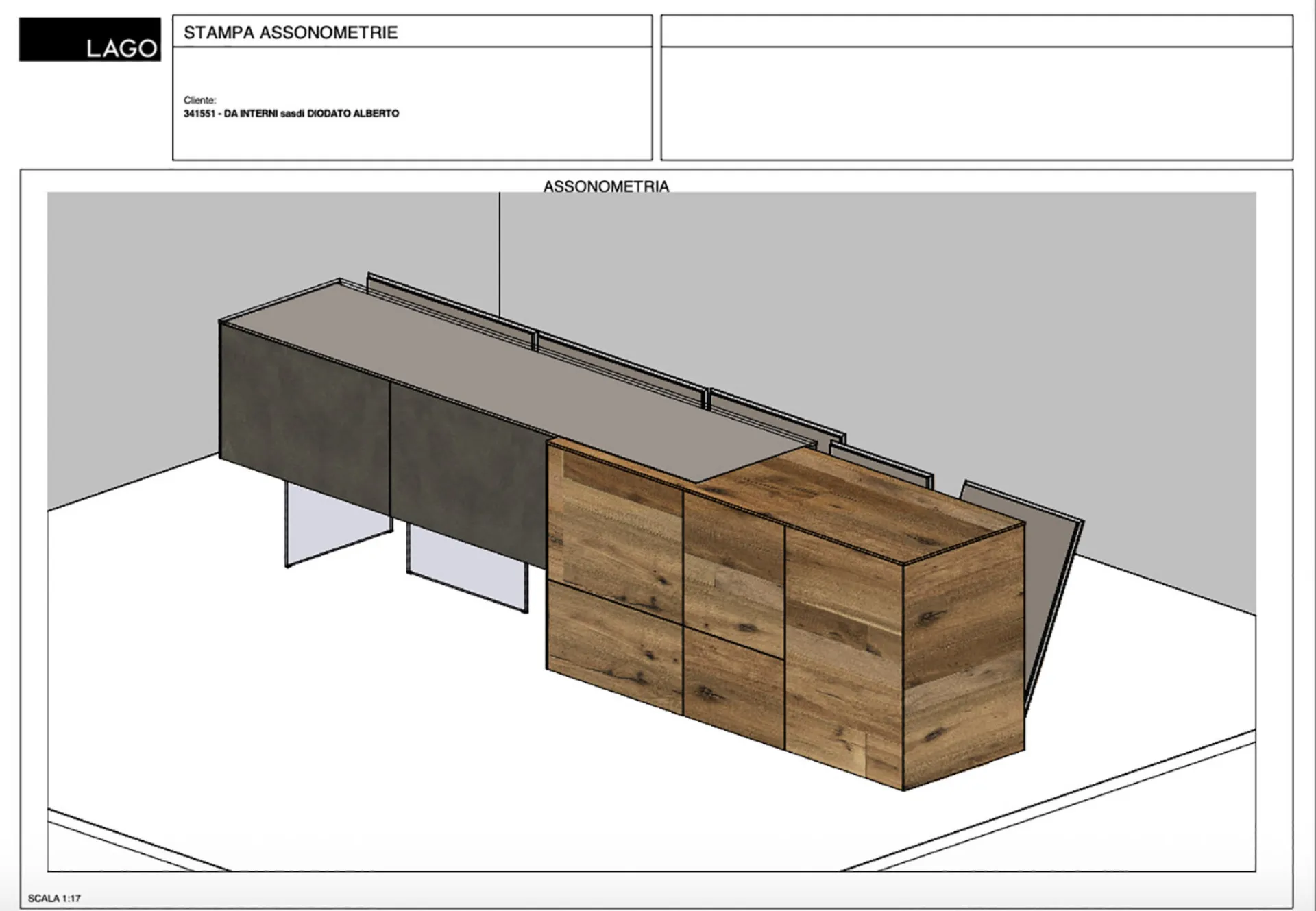Click the Cliente label
Screen dimensions: 1316x911
pyautogui.click(x=199, y=100)
